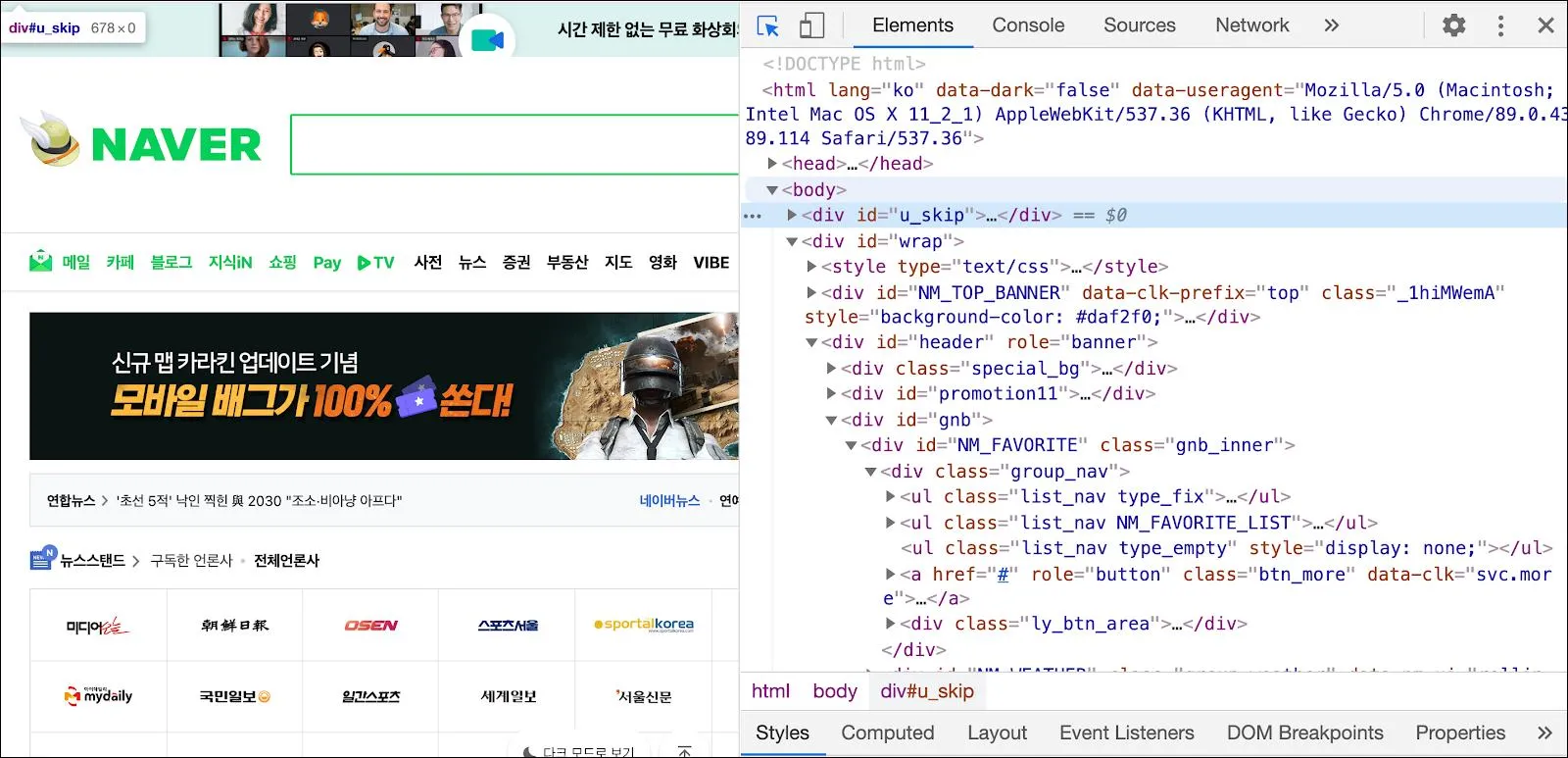Open the 카페 link
Image resolution: width=1568 pixels, height=758 pixels.
coord(121,262)
